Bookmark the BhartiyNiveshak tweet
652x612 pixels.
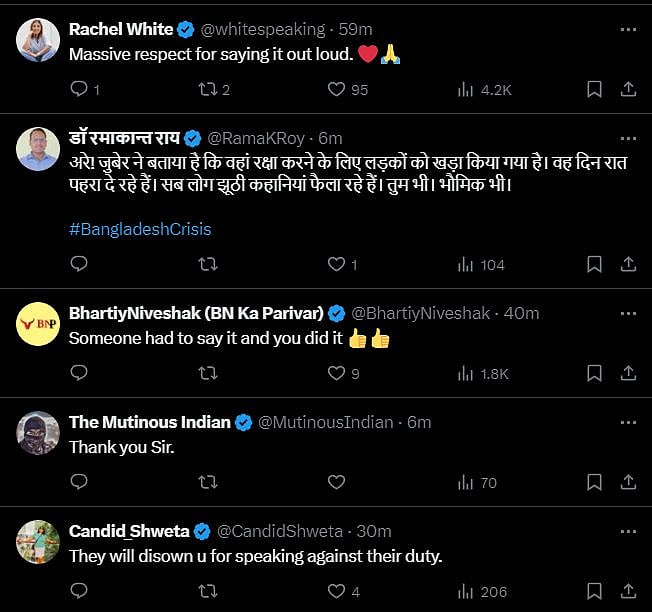pyautogui.click(x=594, y=373)
